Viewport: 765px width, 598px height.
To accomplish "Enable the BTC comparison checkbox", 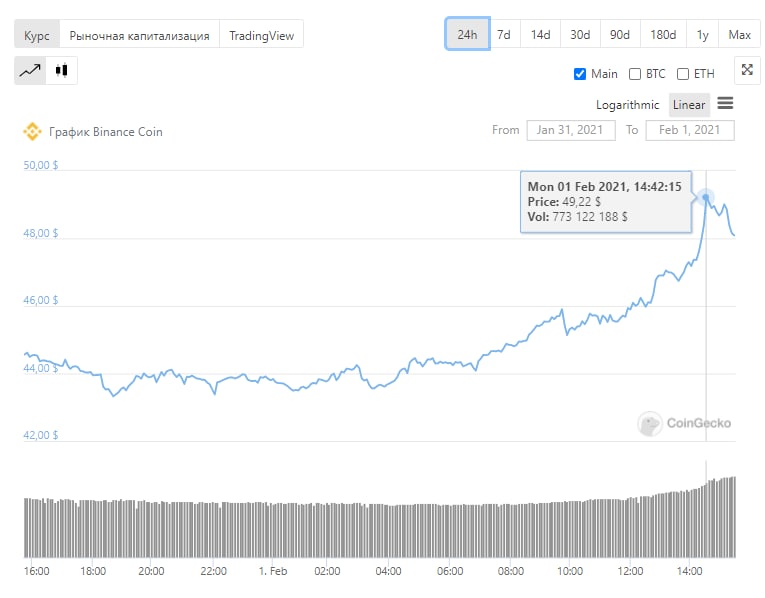I will click(x=635, y=74).
